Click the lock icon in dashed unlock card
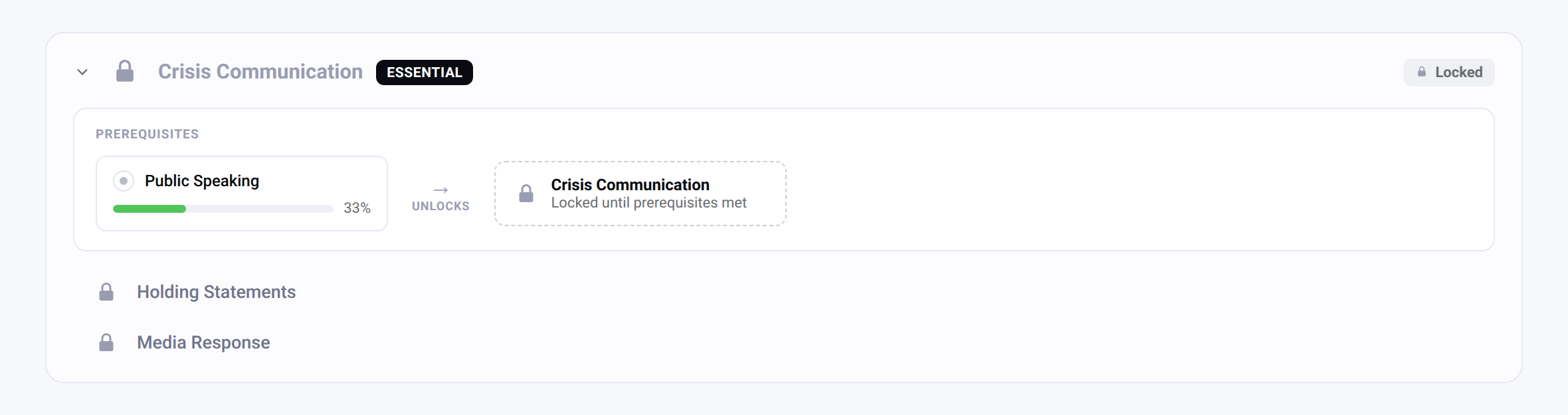This screenshot has width=1568, height=415. pyautogui.click(x=526, y=194)
